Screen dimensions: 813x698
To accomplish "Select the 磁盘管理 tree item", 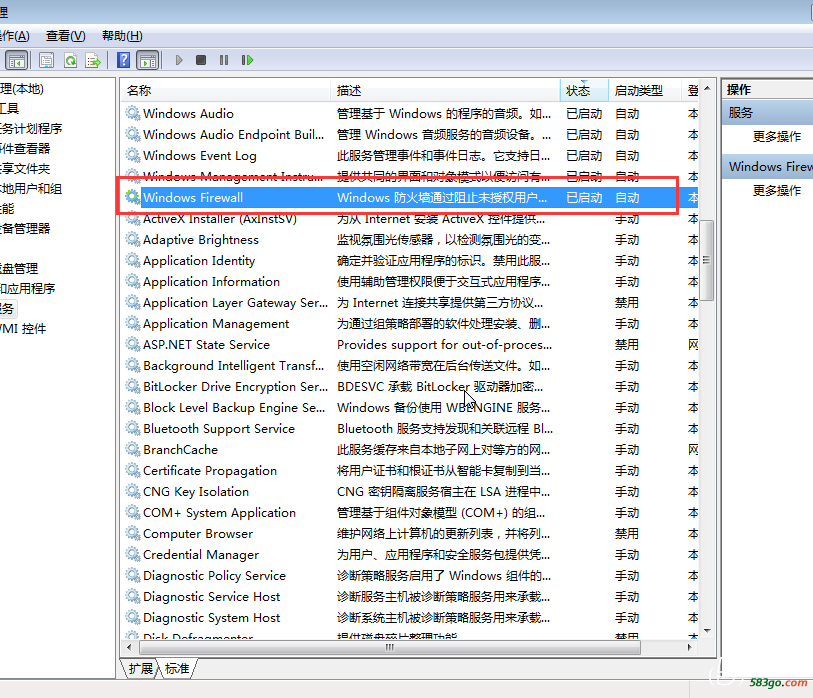I will pos(19,268).
